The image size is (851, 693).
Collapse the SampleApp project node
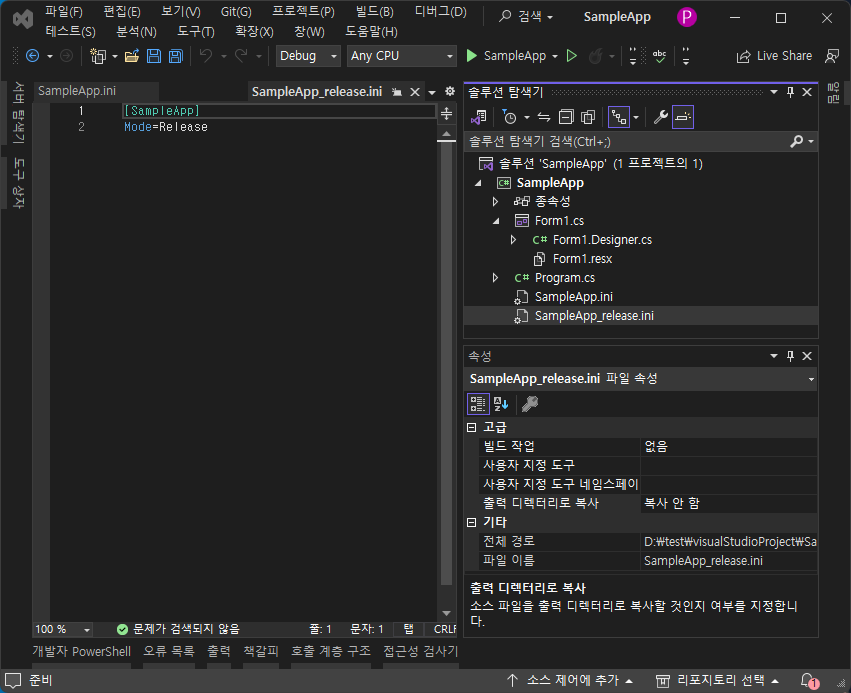pos(478,183)
